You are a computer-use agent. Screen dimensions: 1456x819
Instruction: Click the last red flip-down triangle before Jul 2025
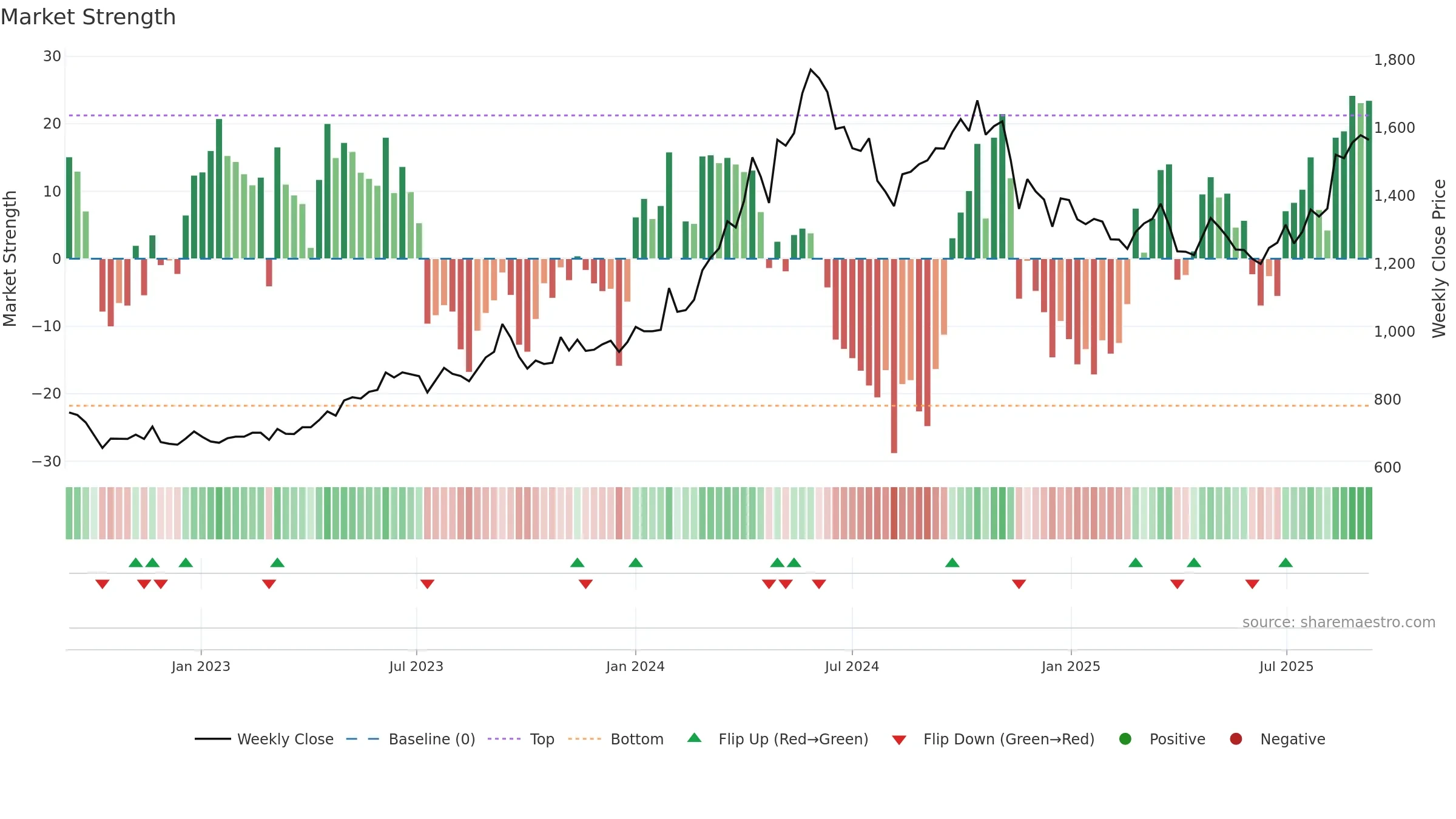click(x=1252, y=584)
